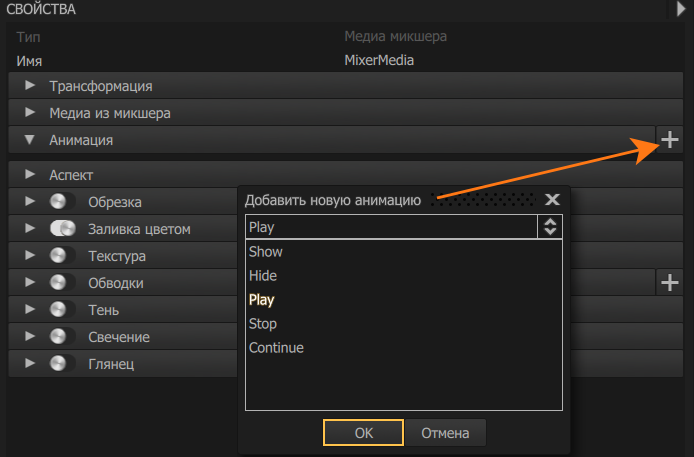Disable the Заливка цветом toggle

(63, 229)
